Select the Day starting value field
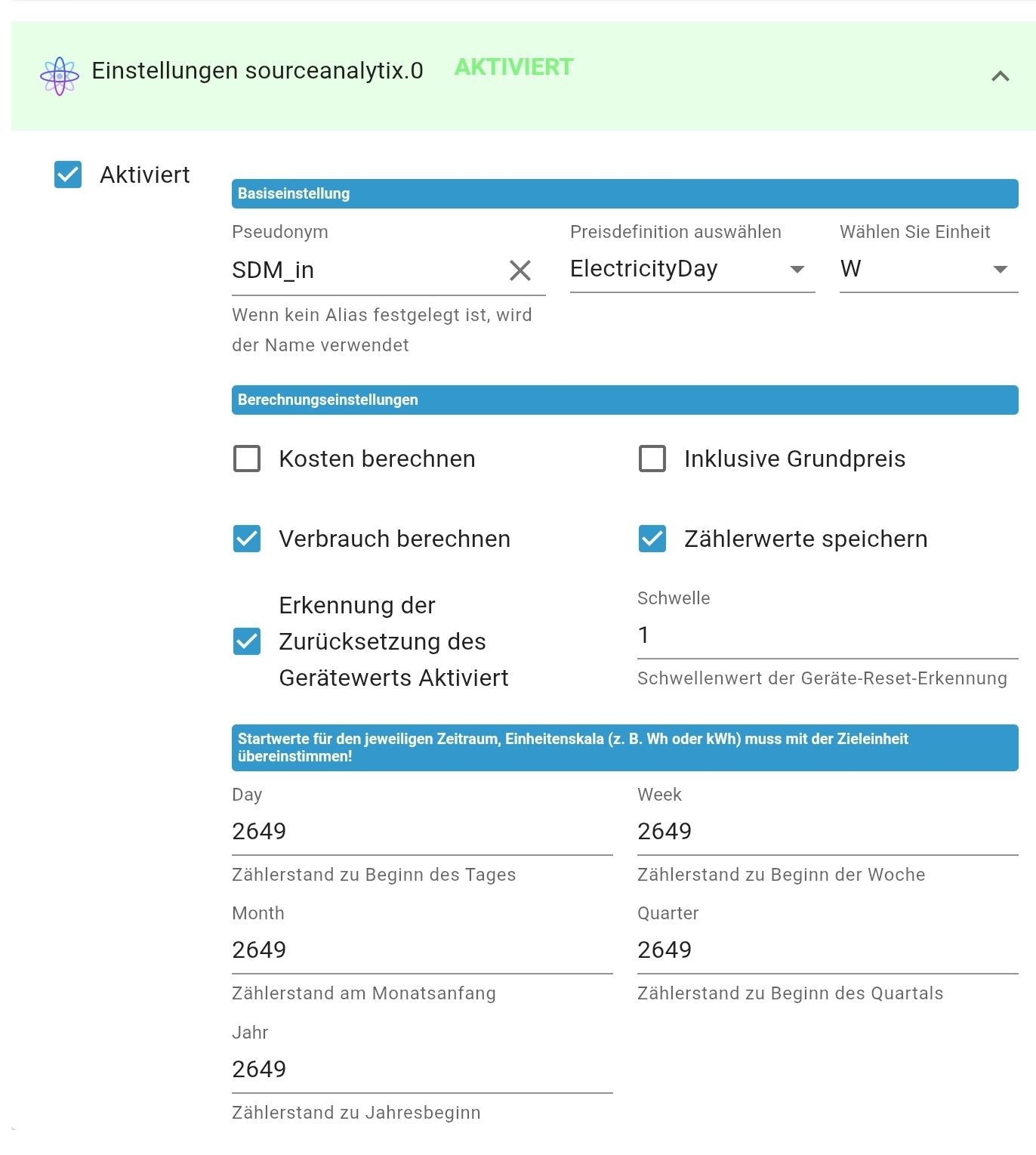This screenshot has height=1155, width=1036. (378, 832)
